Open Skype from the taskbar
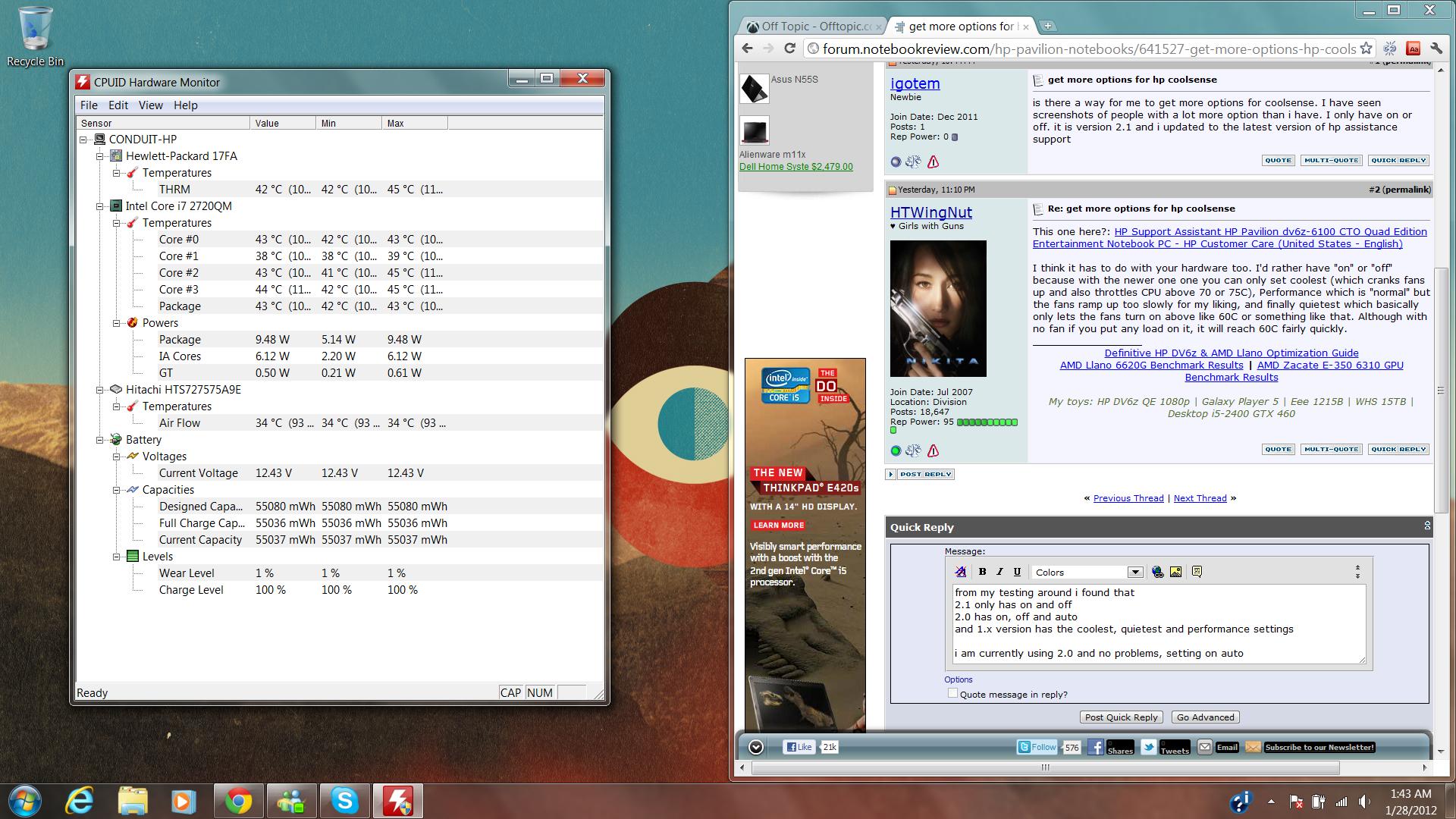The height and width of the screenshot is (819, 1456). 344,801
